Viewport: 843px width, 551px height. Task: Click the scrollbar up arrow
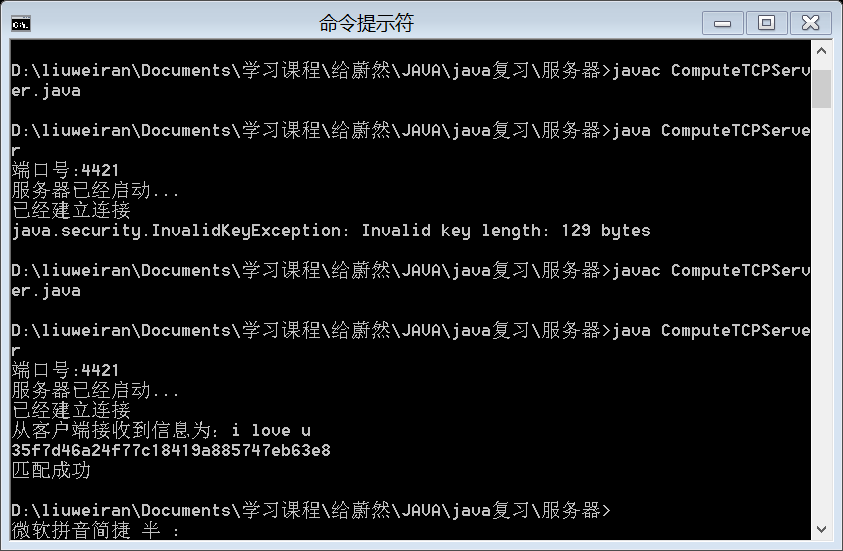pos(821,51)
